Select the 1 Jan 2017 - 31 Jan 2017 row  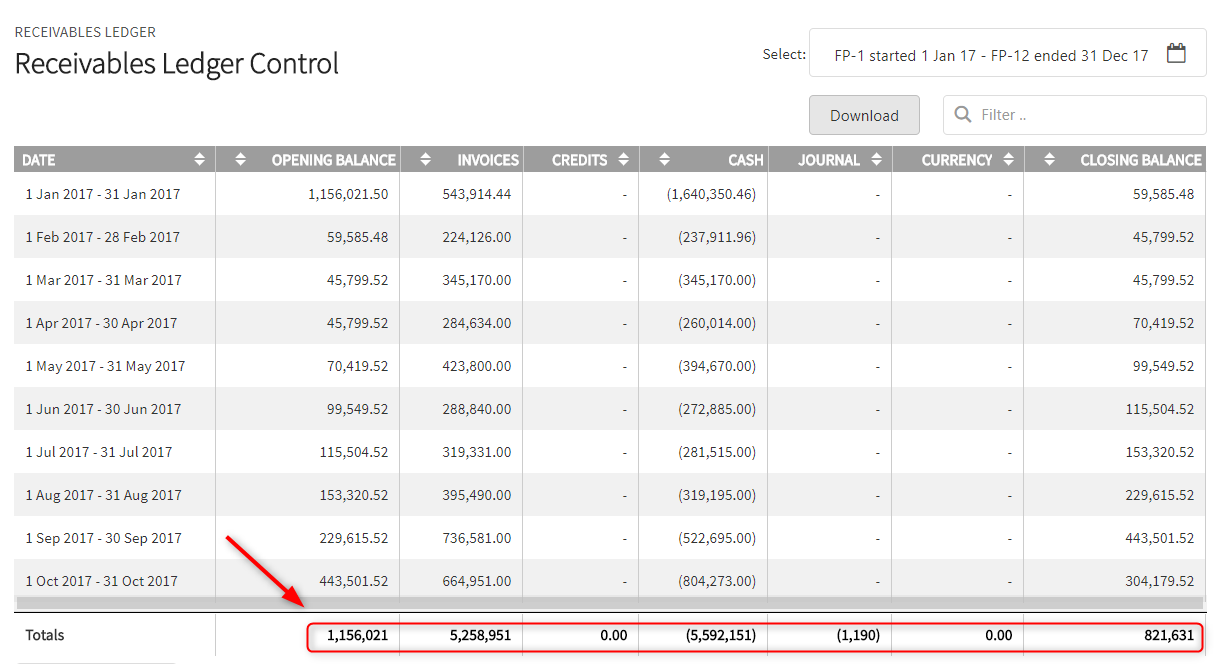coord(609,194)
